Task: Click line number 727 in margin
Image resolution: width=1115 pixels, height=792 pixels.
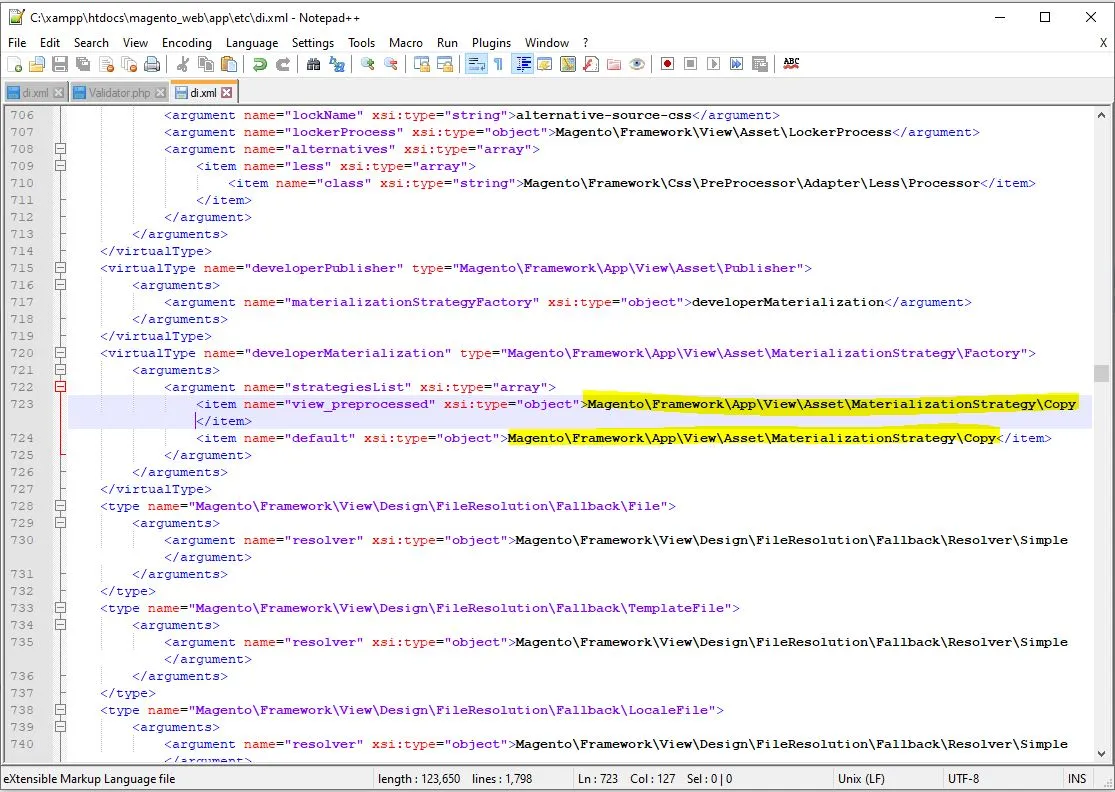Action: pos(22,489)
